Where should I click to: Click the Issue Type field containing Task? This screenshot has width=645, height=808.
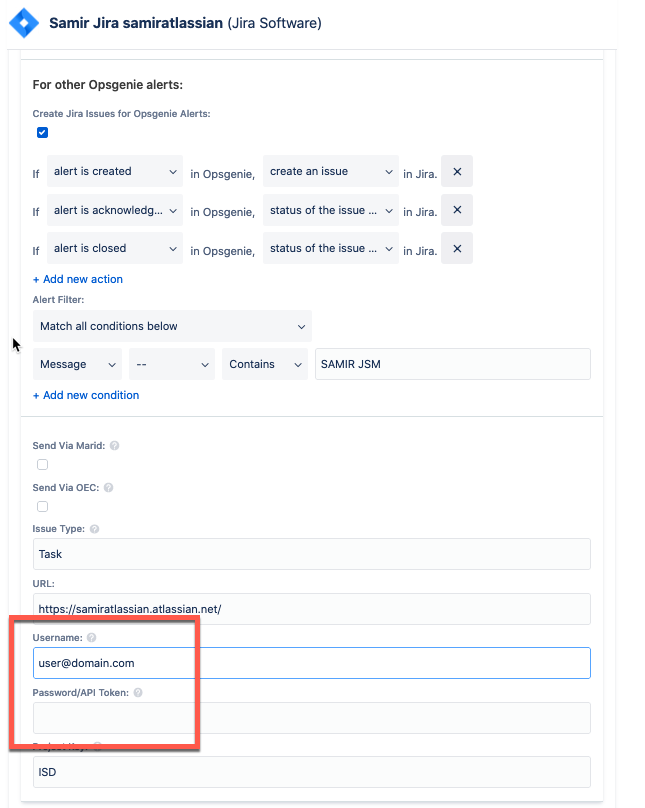(x=312, y=554)
